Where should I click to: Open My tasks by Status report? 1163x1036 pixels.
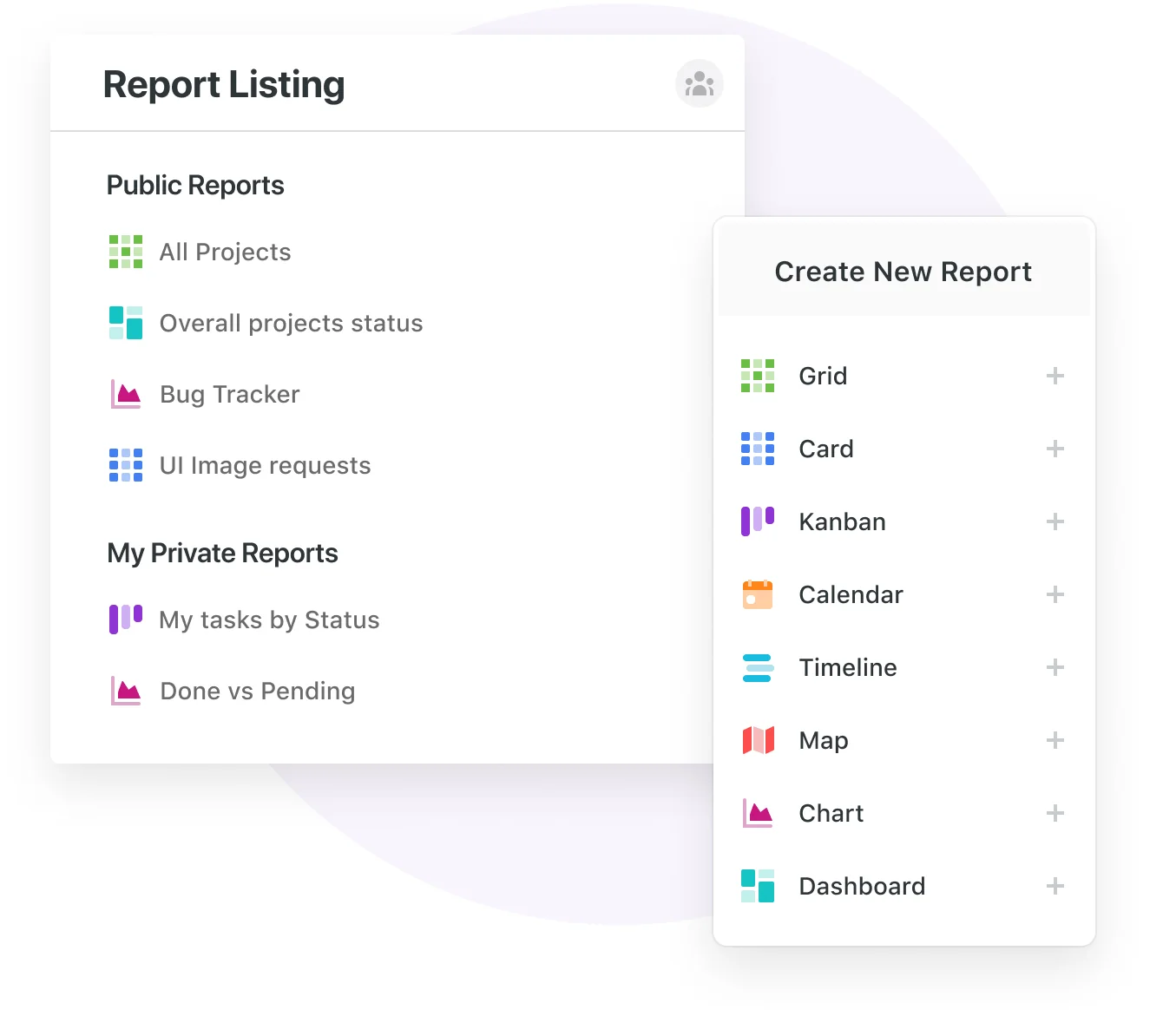point(270,620)
